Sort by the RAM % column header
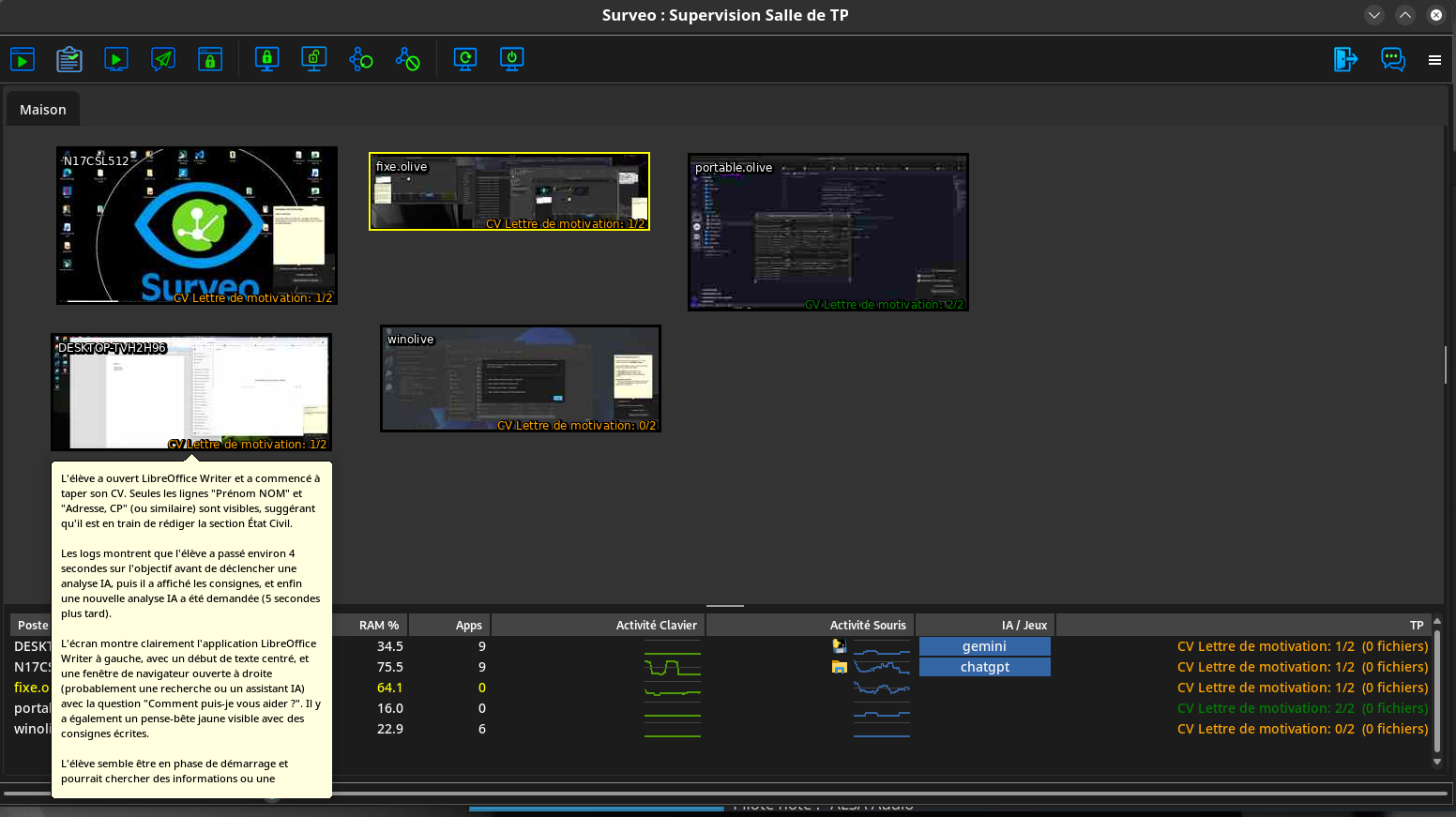 [x=379, y=626]
